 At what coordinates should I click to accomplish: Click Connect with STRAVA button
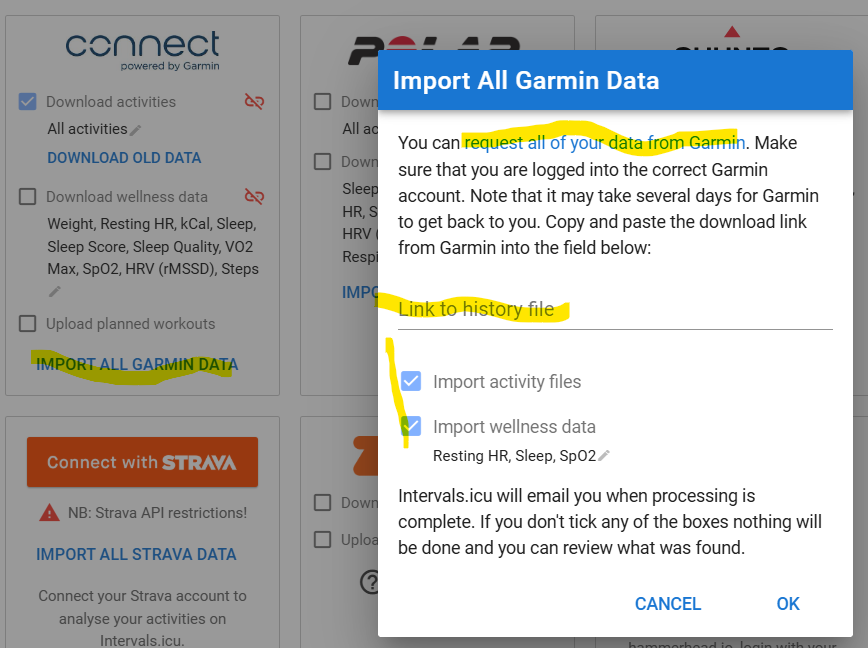142,462
